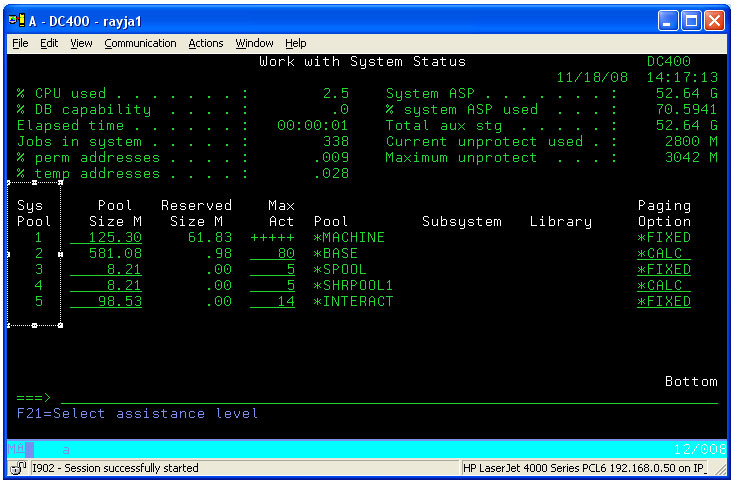Open the File menu
Image resolution: width=734 pixels, height=482 pixels.
[x=20, y=44]
